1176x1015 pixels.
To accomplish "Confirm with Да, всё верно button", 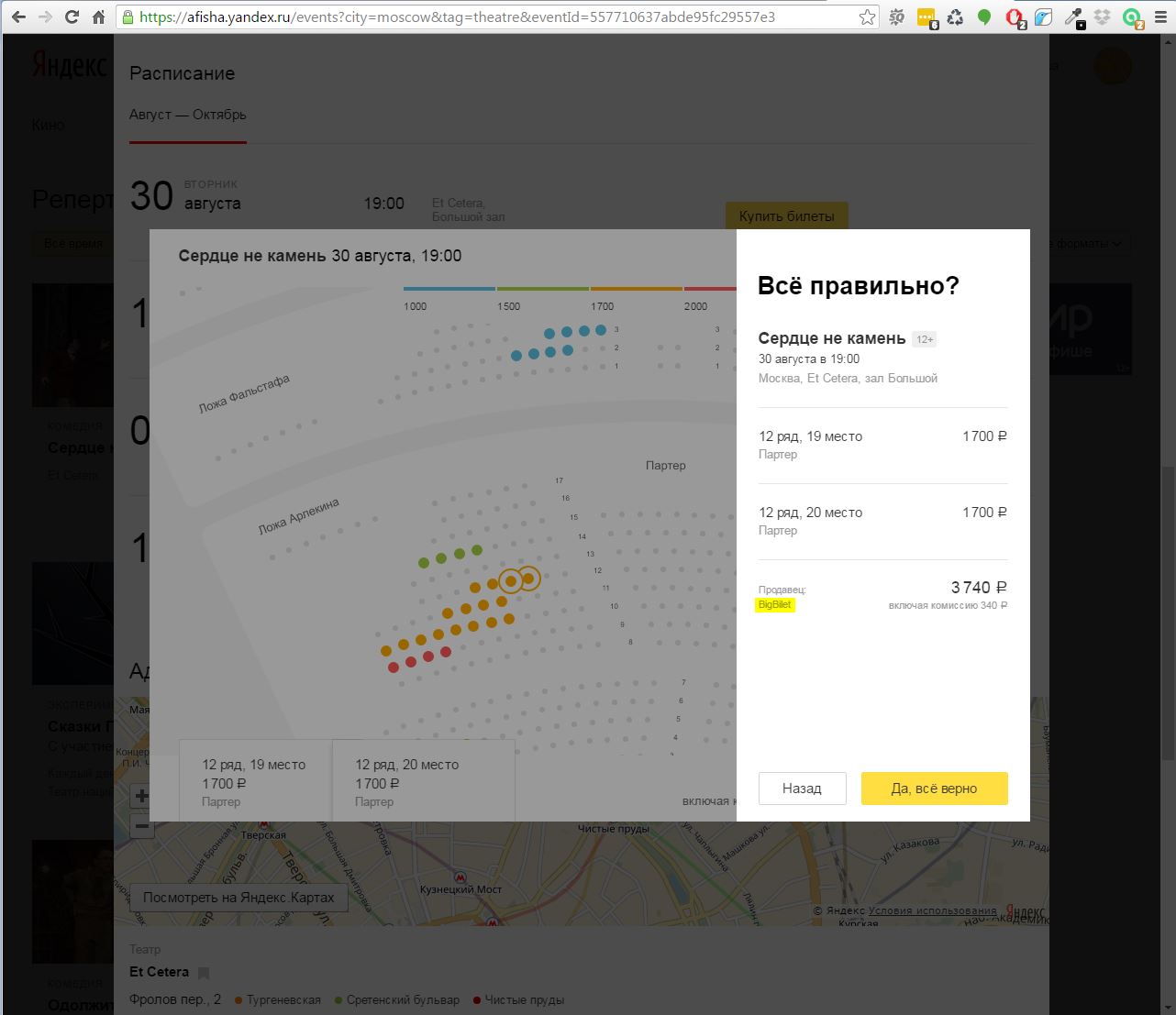I will [934, 789].
